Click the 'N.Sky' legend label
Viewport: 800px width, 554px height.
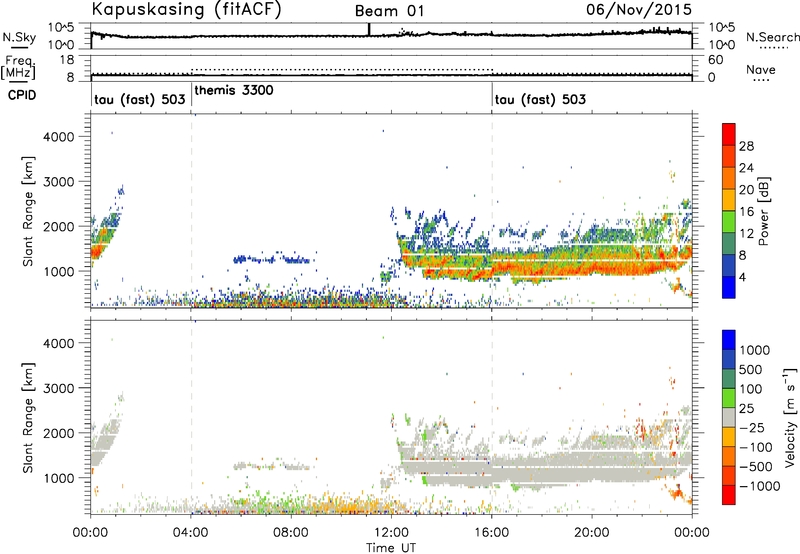click(x=19, y=37)
